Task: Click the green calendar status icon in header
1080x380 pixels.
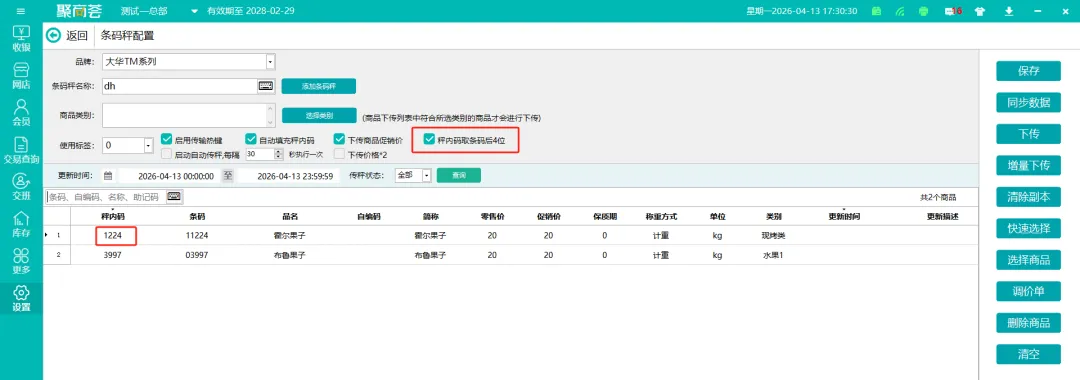Action: tap(876, 12)
